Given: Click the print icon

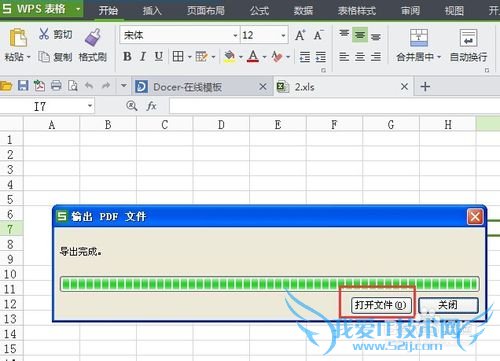Looking at the screenshot, I should click(x=56, y=86).
